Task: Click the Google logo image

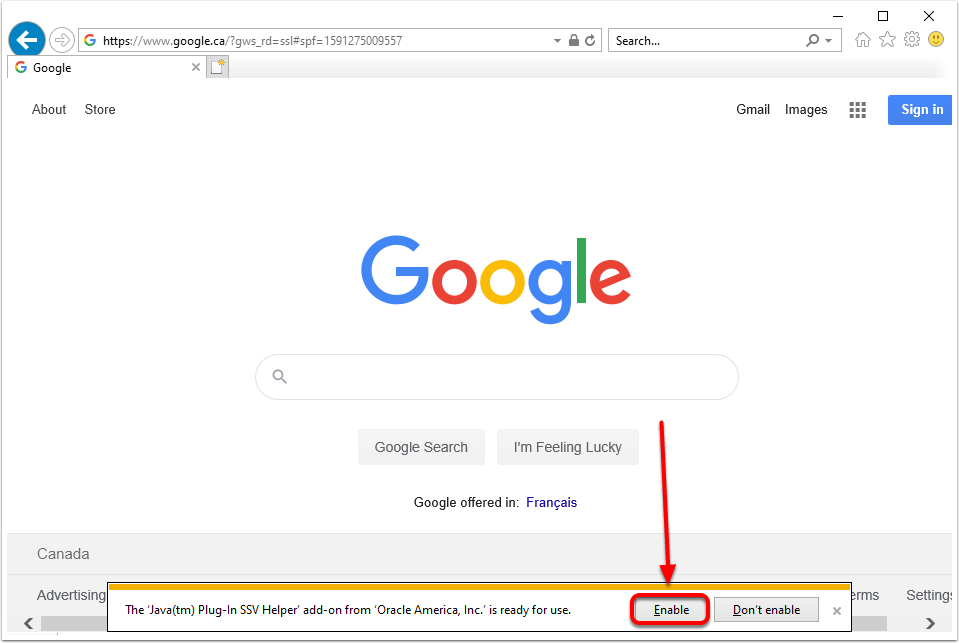Action: click(x=496, y=279)
